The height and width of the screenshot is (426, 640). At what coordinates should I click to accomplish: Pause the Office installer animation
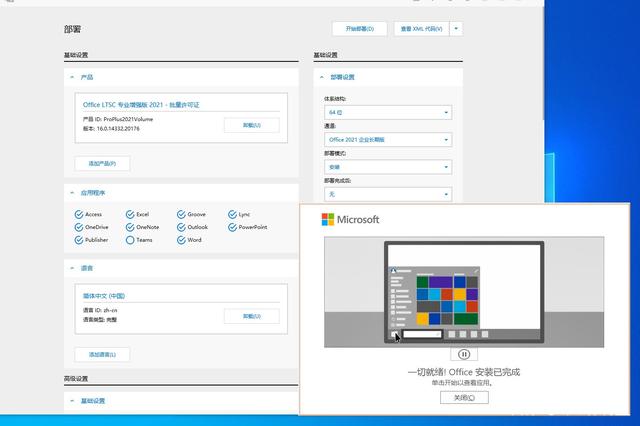tap(464, 354)
